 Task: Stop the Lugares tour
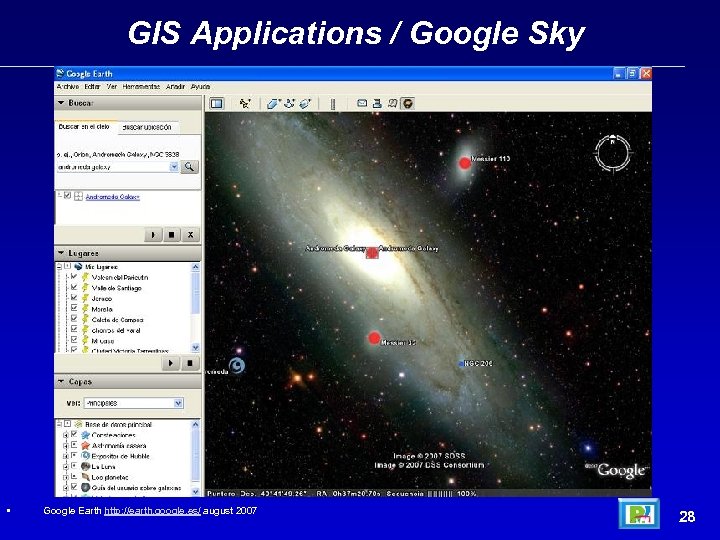click(190, 363)
